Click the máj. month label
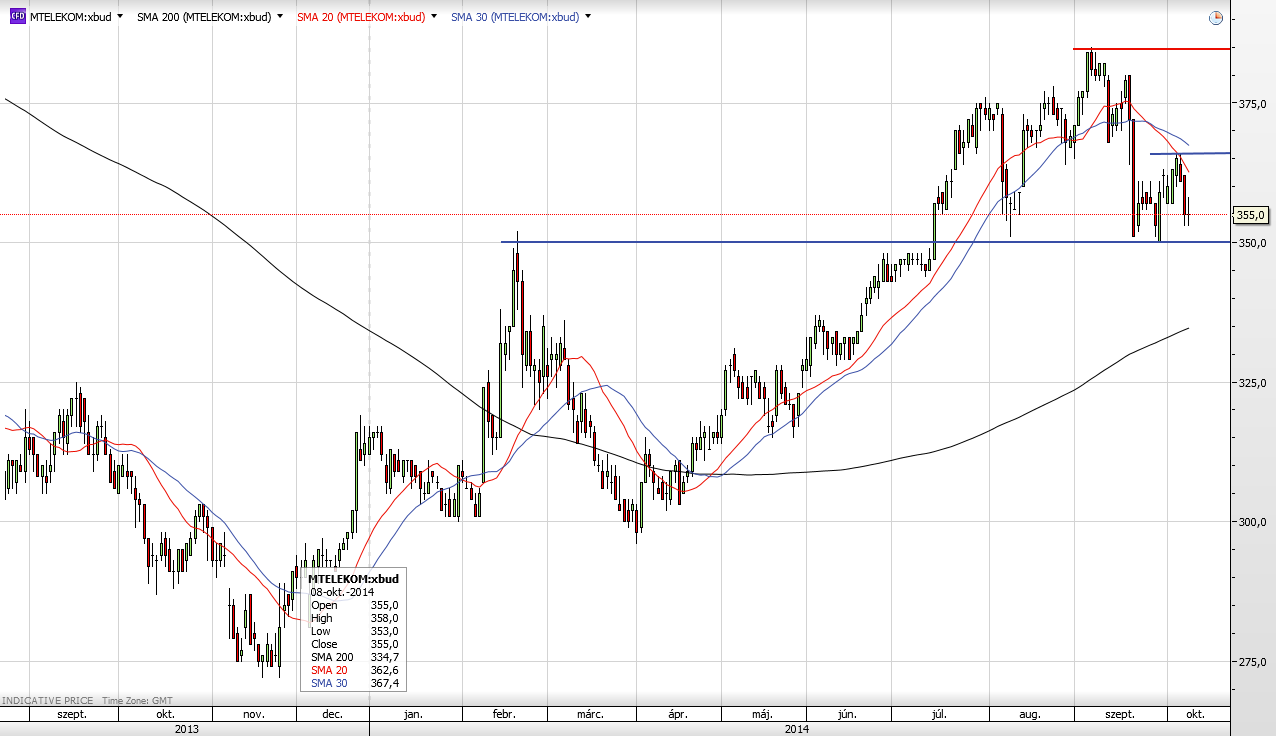Viewport: 1276px width, 736px height. [x=761, y=715]
